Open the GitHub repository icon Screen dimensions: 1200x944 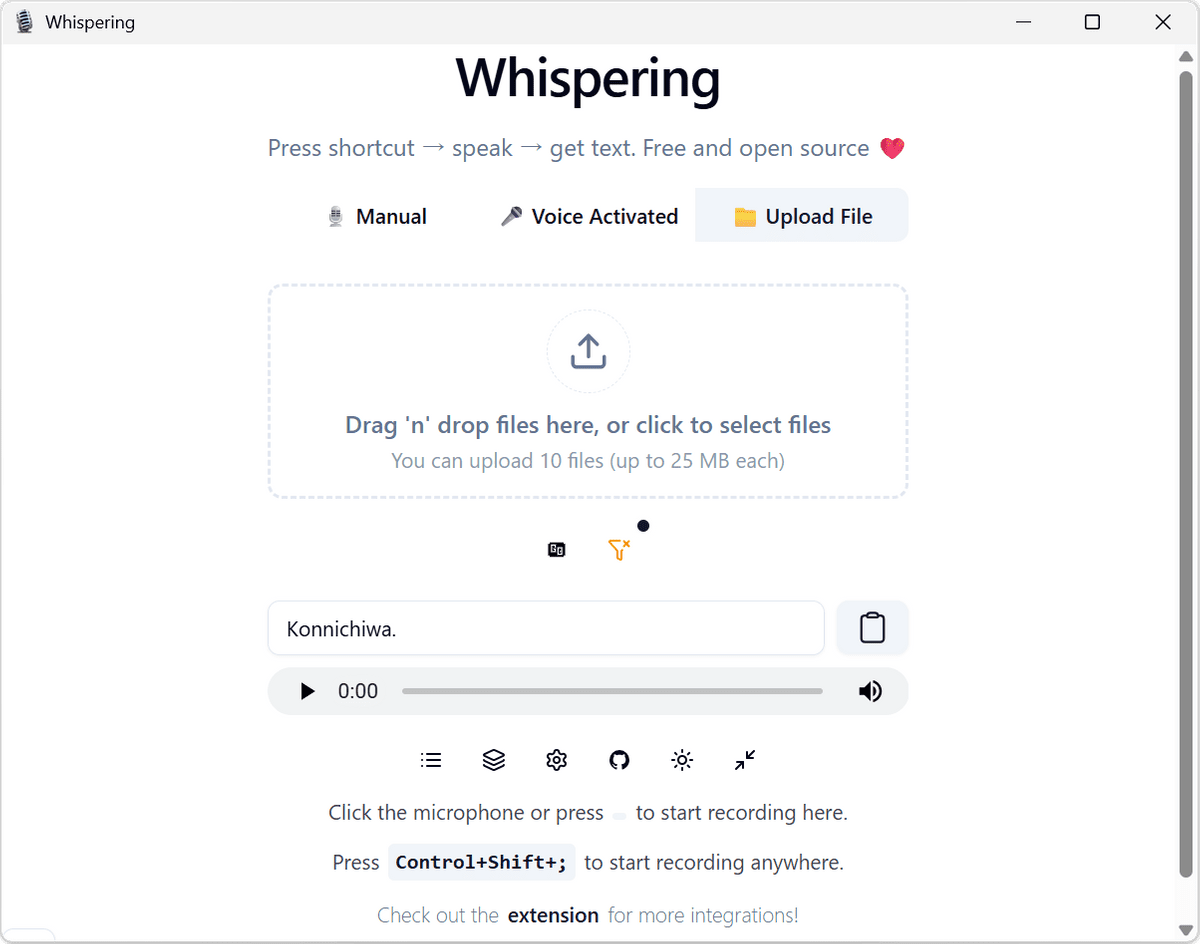(x=620, y=760)
